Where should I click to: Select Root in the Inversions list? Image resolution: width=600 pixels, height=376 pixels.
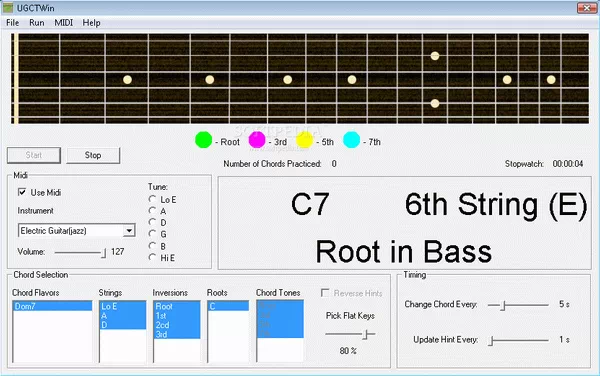click(x=177, y=306)
